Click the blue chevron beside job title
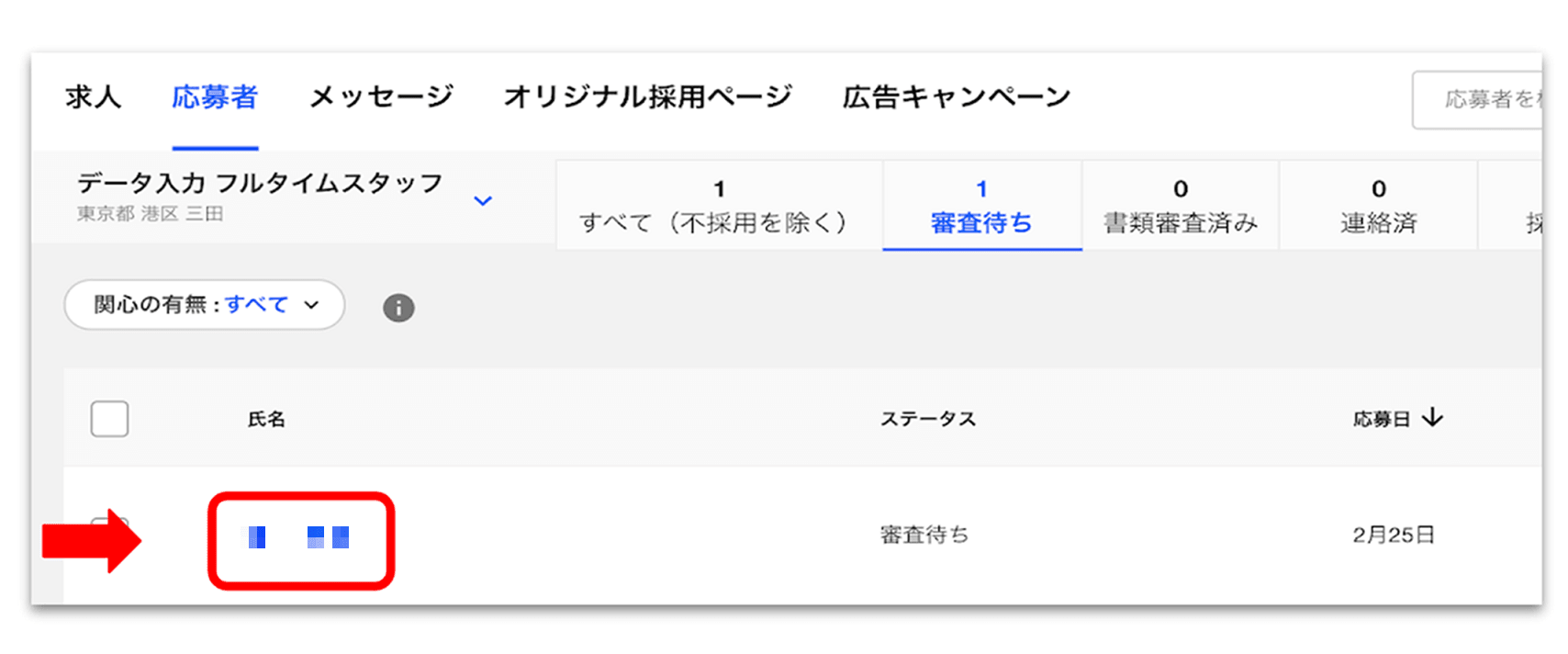Viewport: 1568px width, 654px height. point(483,200)
